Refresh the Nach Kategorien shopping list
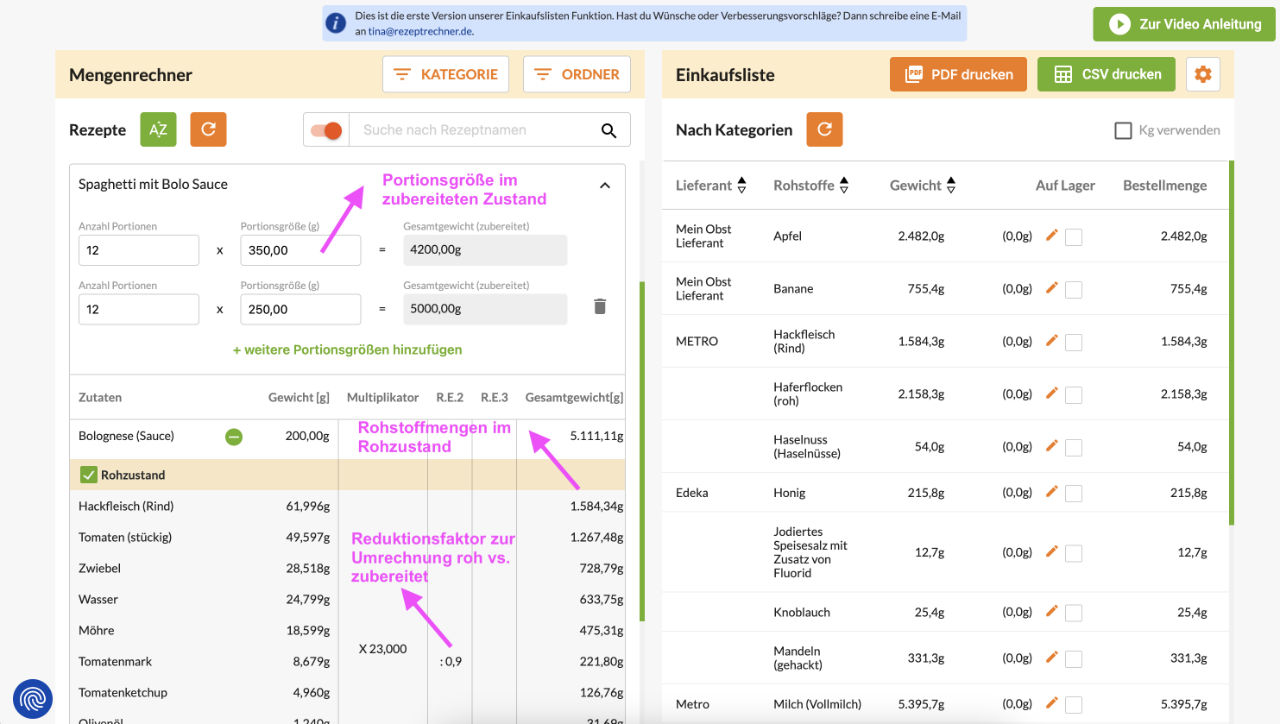The width and height of the screenshot is (1280, 724). pyautogui.click(x=824, y=130)
